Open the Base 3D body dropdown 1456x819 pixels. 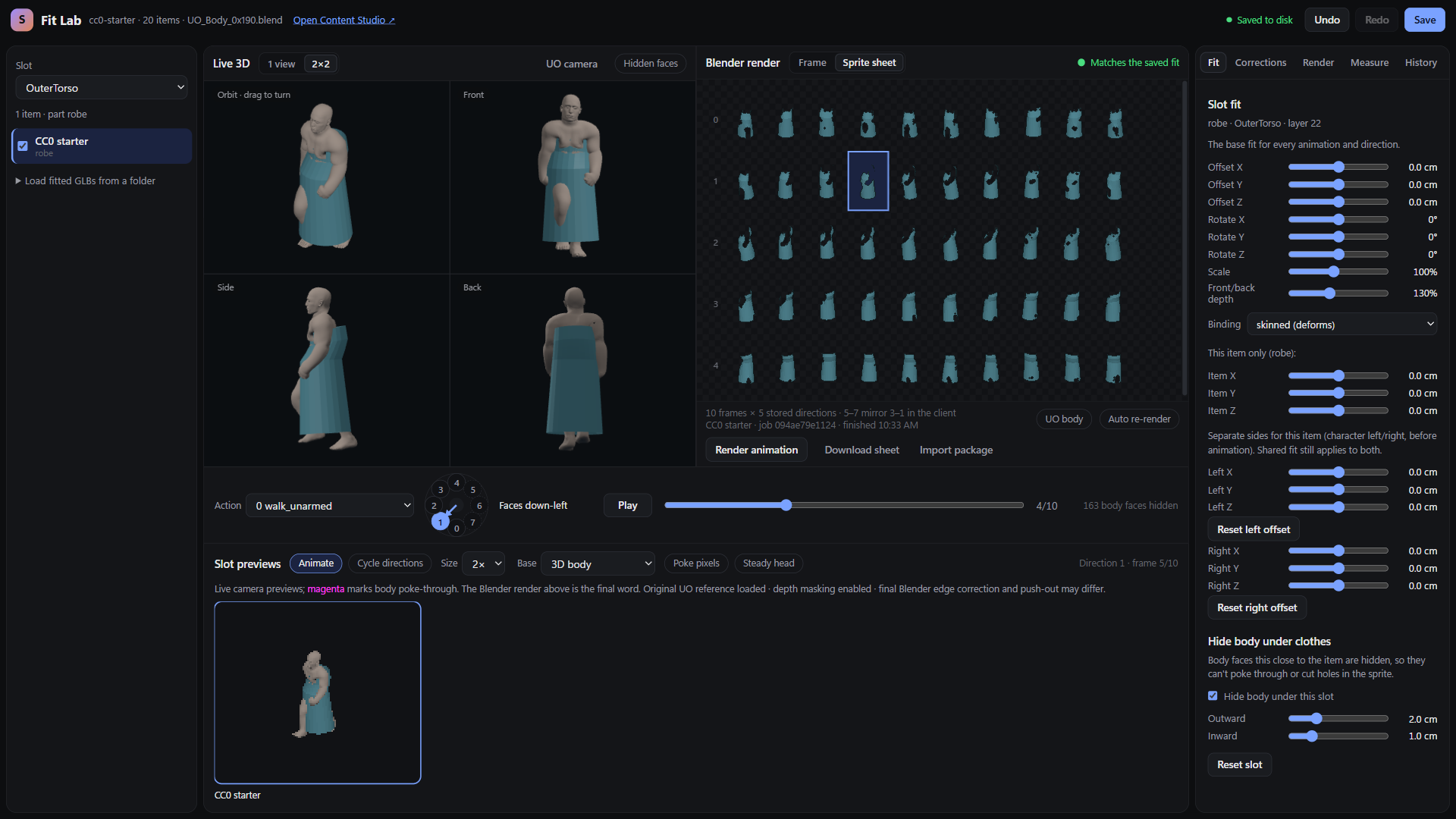click(598, 564)
